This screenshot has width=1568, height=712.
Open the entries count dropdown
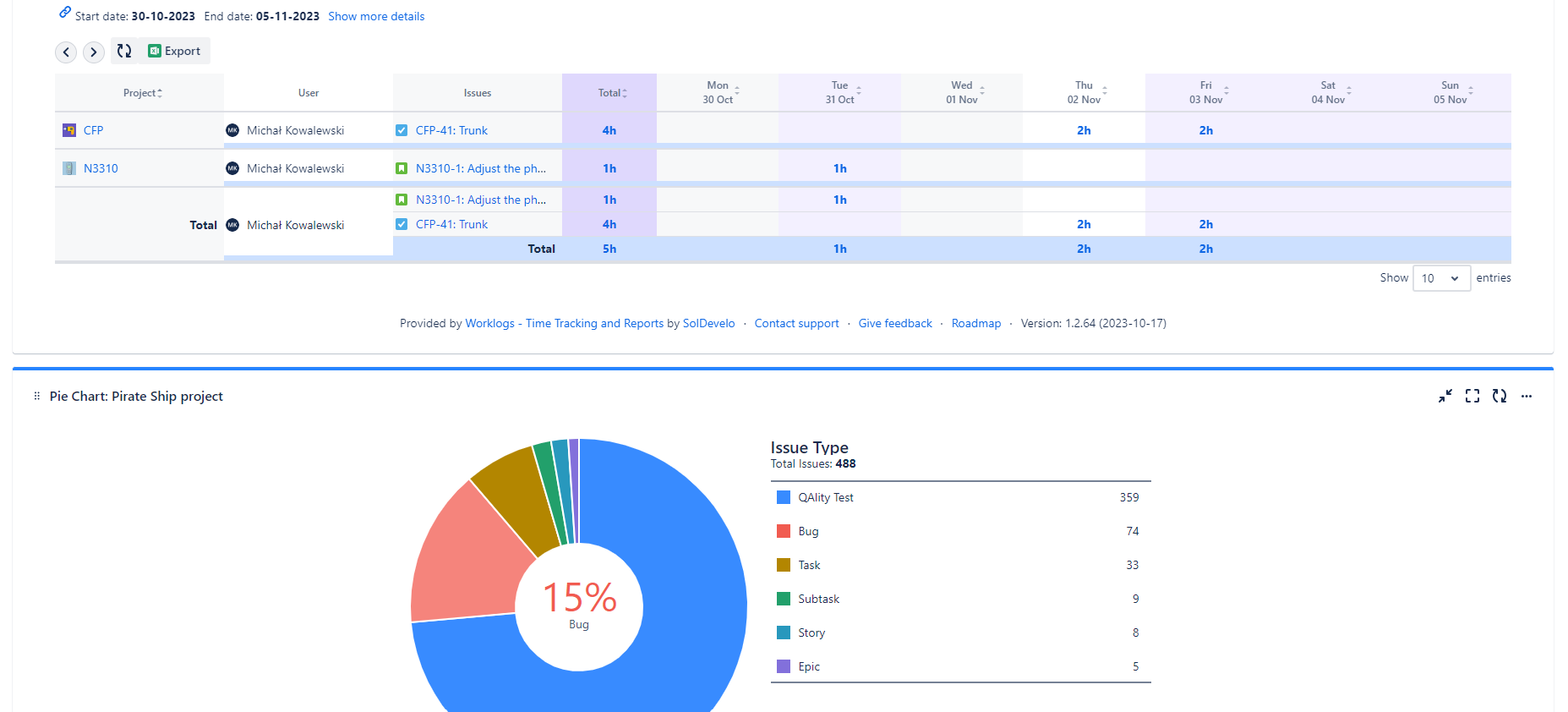coord(1440,278)
